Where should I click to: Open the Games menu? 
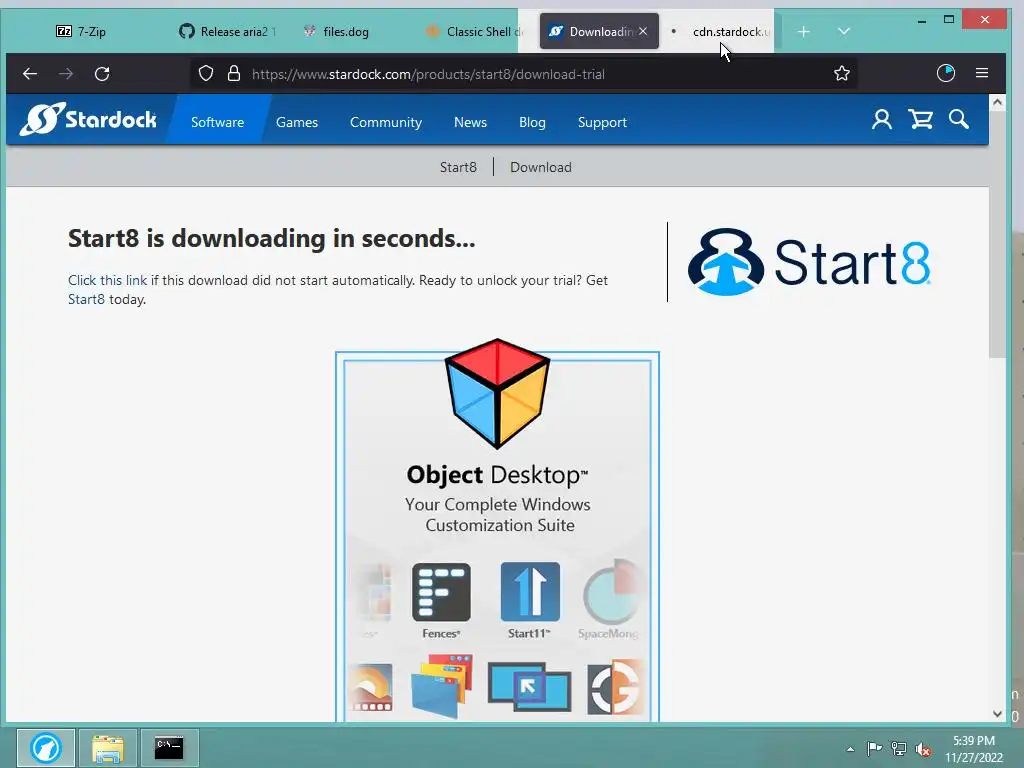coord(297,122)
